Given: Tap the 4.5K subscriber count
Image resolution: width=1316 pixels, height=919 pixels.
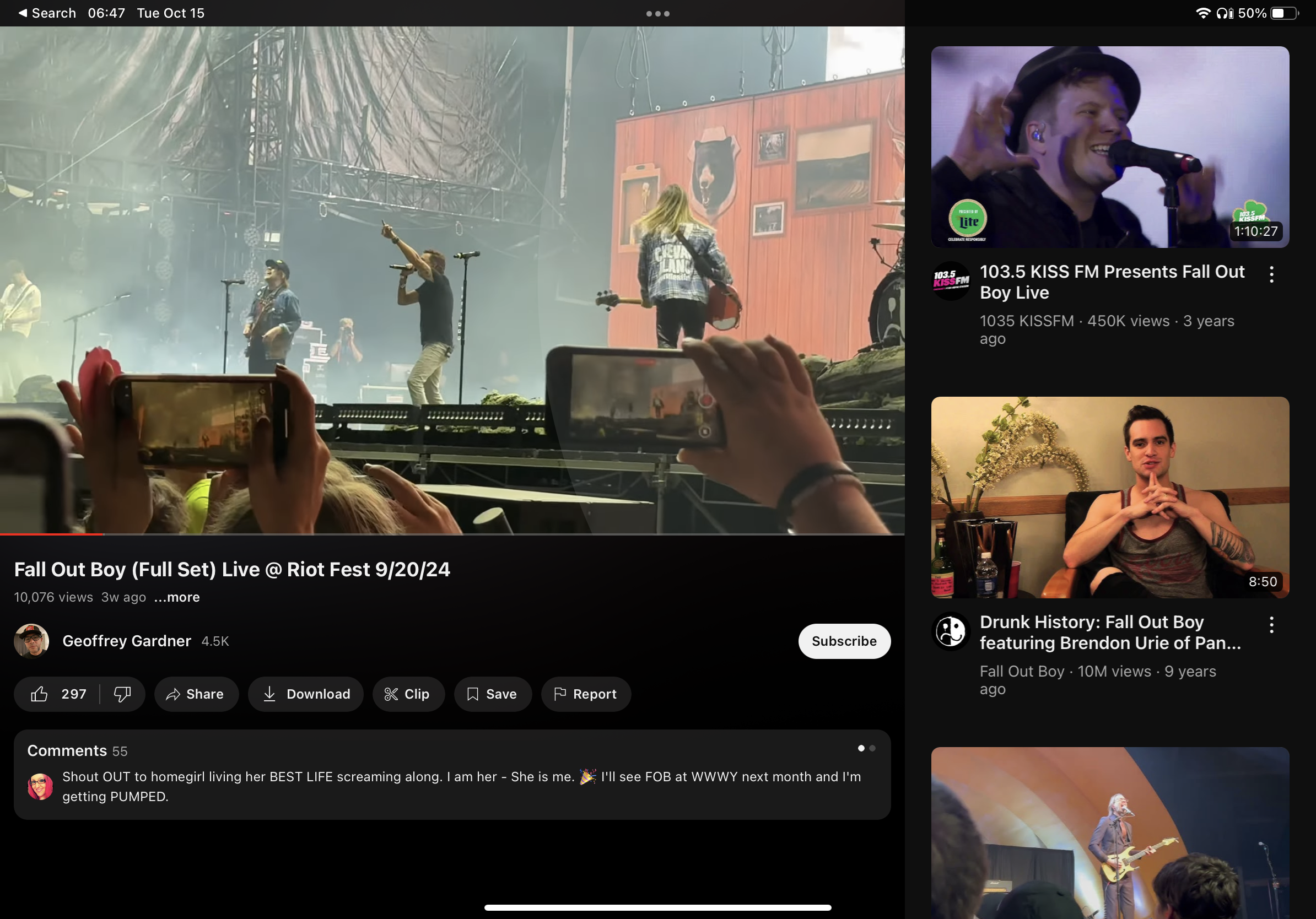Looking at the screenshot, I should tap(215, 641).
